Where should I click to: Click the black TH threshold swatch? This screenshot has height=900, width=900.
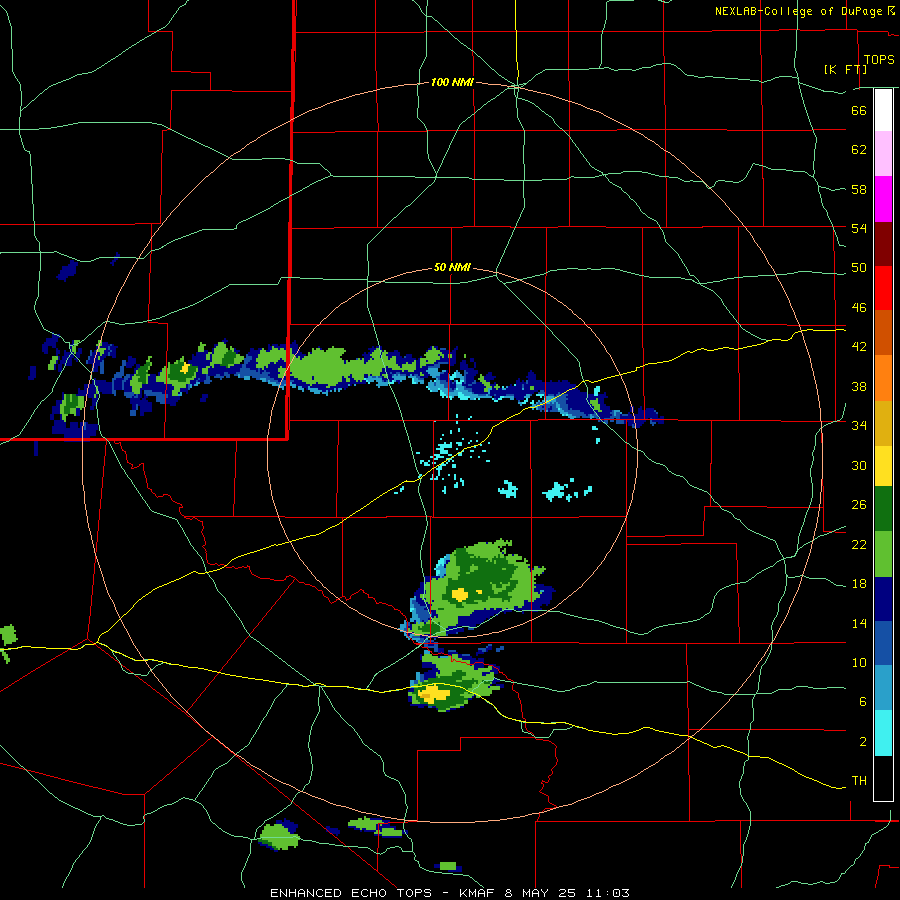tap(883, 778)
